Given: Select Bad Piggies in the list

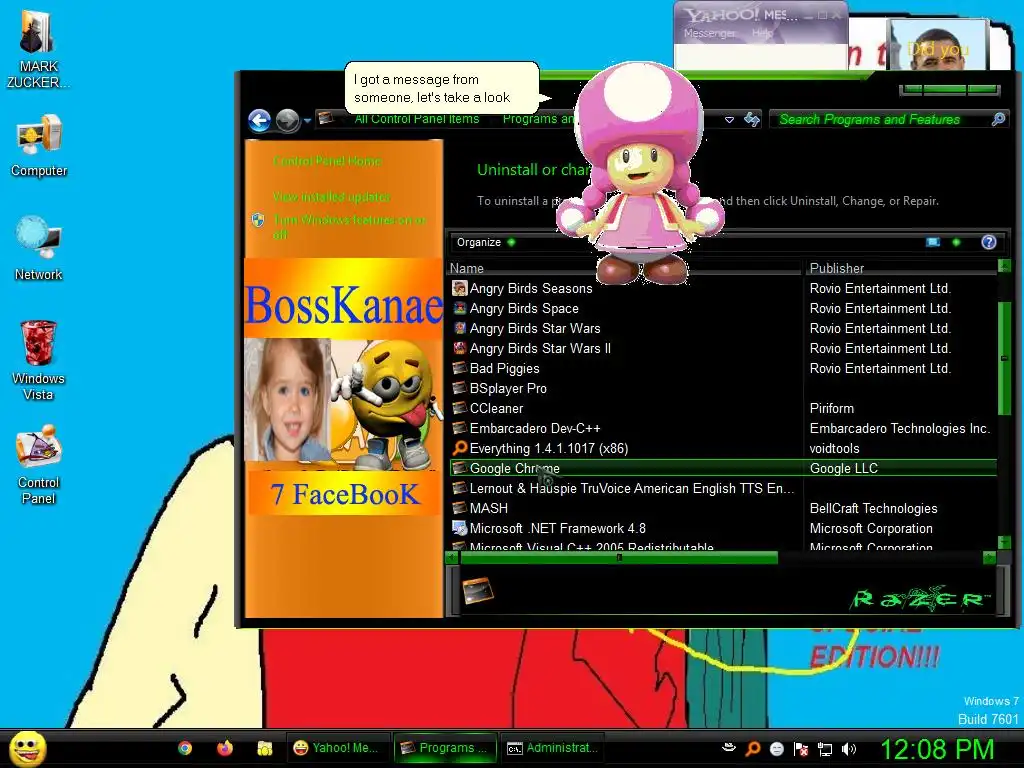Looking at the screenshot, I should 723,368.
